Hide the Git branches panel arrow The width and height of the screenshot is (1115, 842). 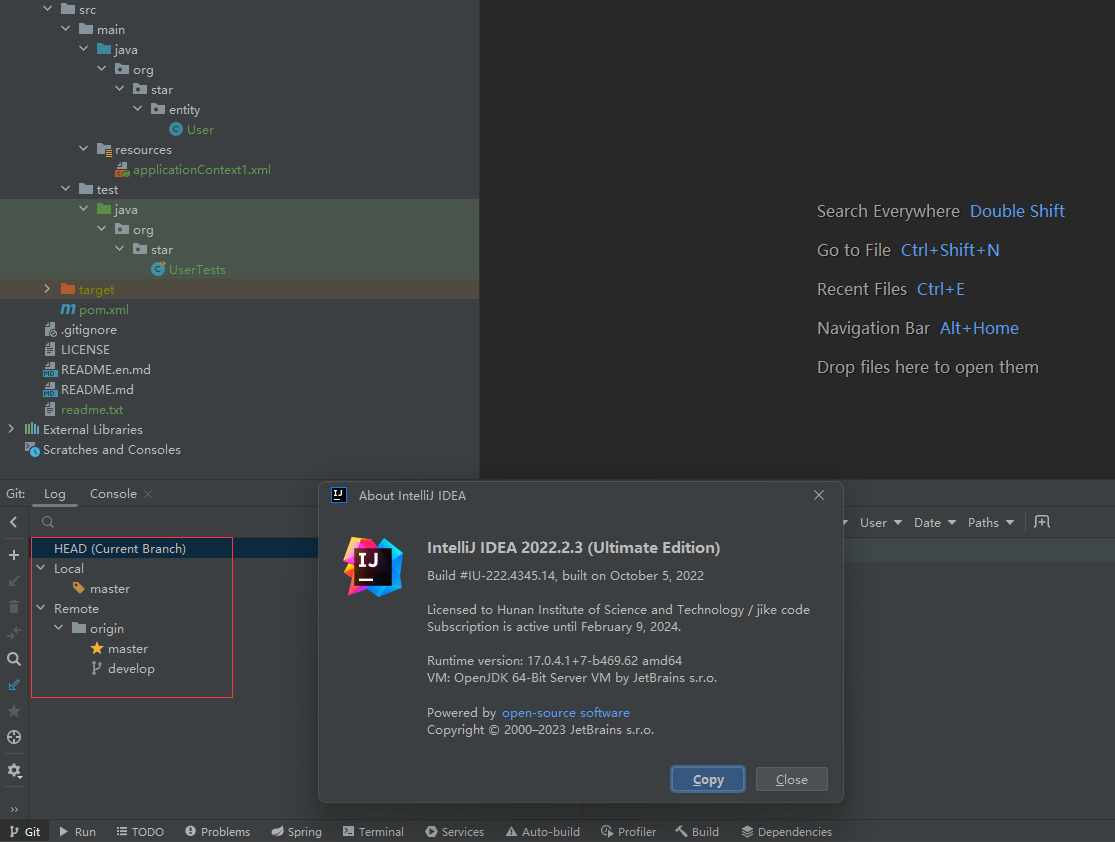click(x=14, y=522)
